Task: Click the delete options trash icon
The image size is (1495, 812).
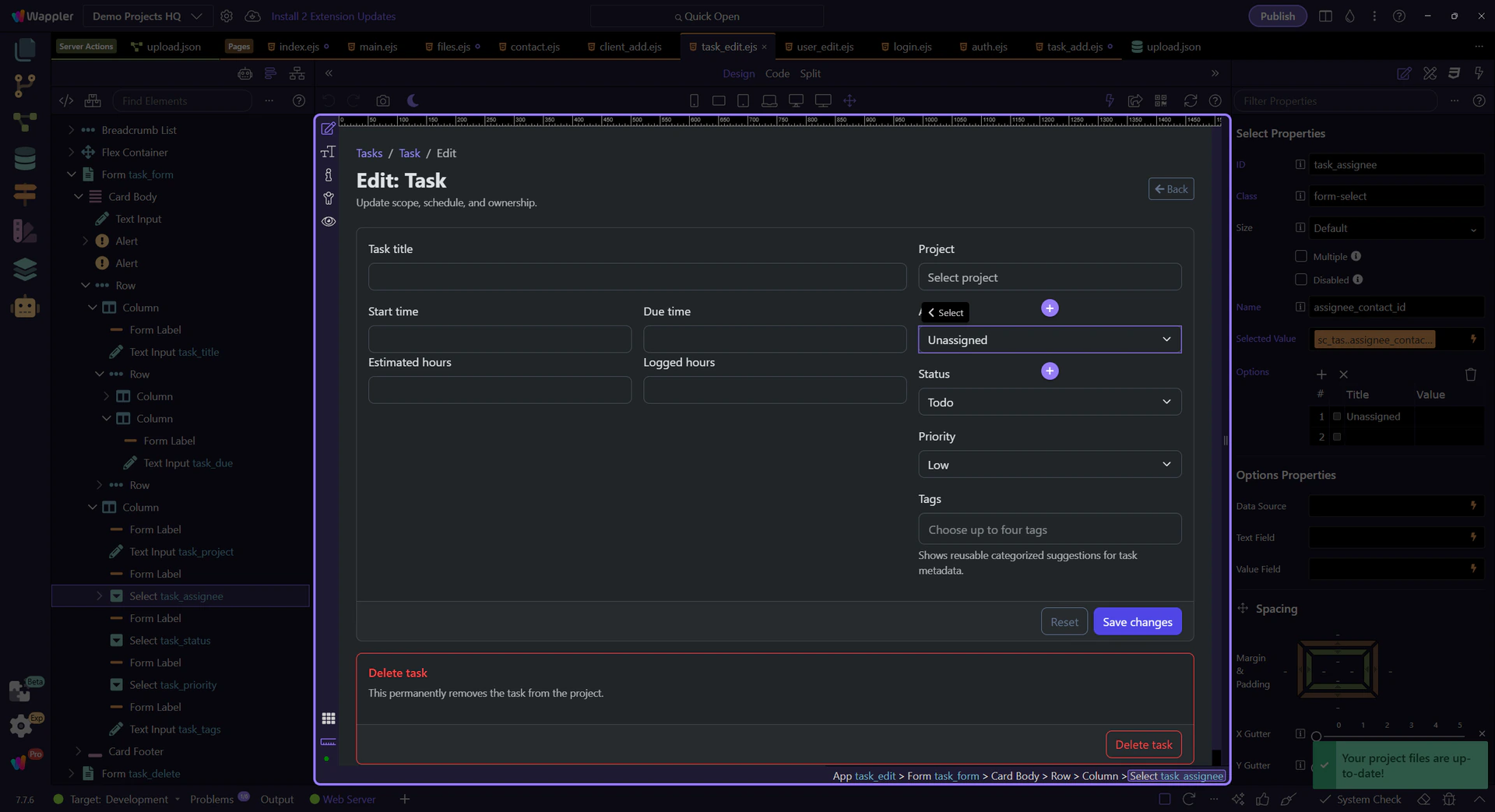Action: coord(1470,374)
